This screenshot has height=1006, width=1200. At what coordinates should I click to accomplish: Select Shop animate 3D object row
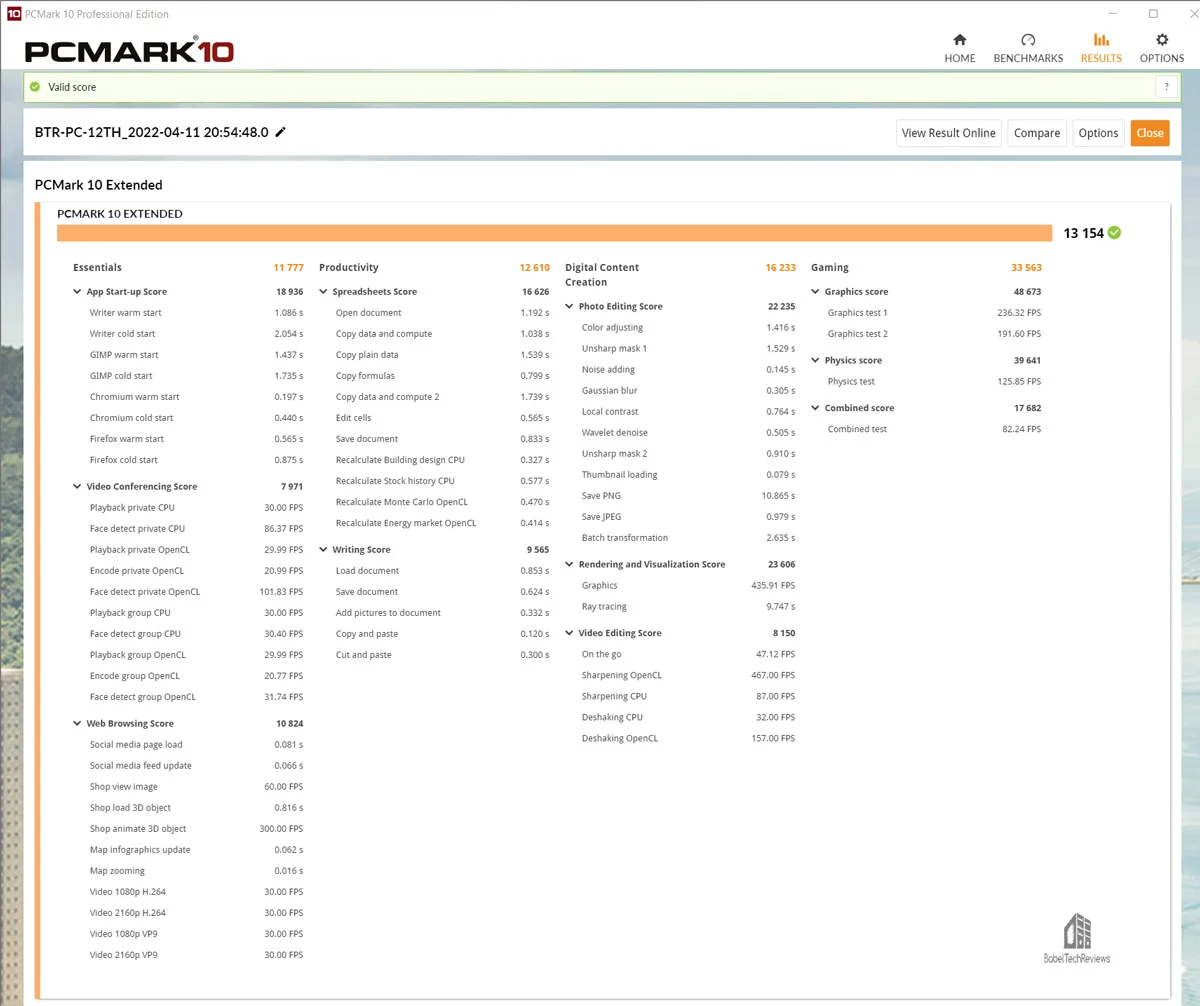(x=196, y=829)
